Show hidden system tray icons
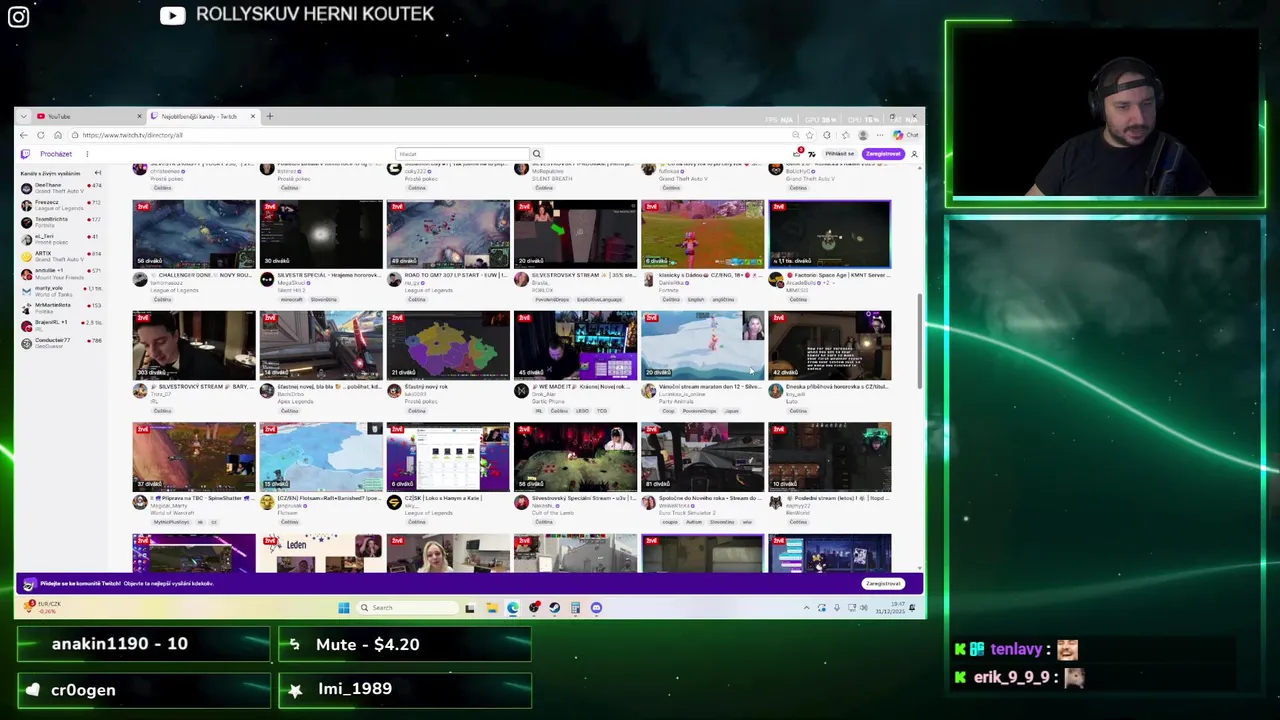 [807, 607]
